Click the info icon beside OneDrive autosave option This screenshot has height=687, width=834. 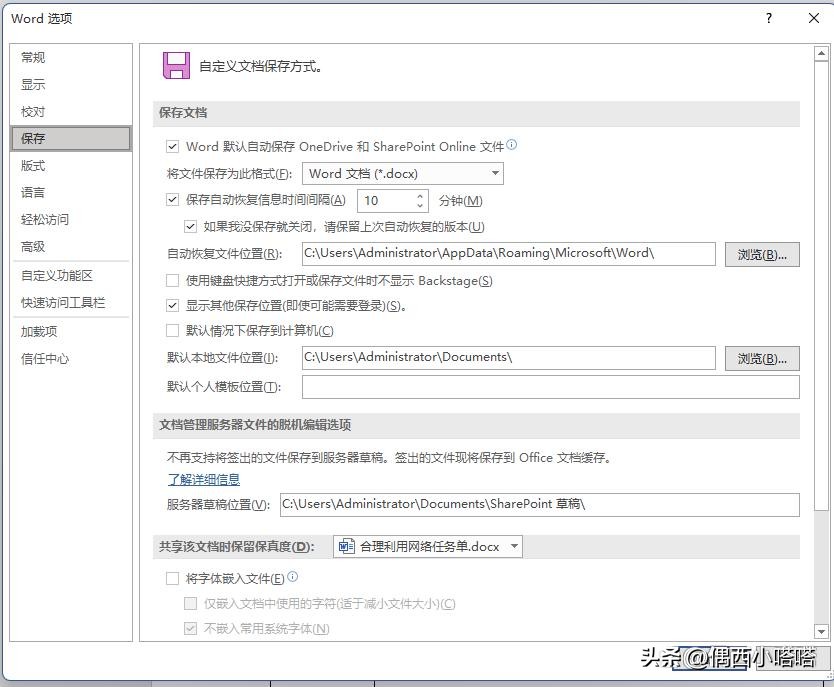511,145
